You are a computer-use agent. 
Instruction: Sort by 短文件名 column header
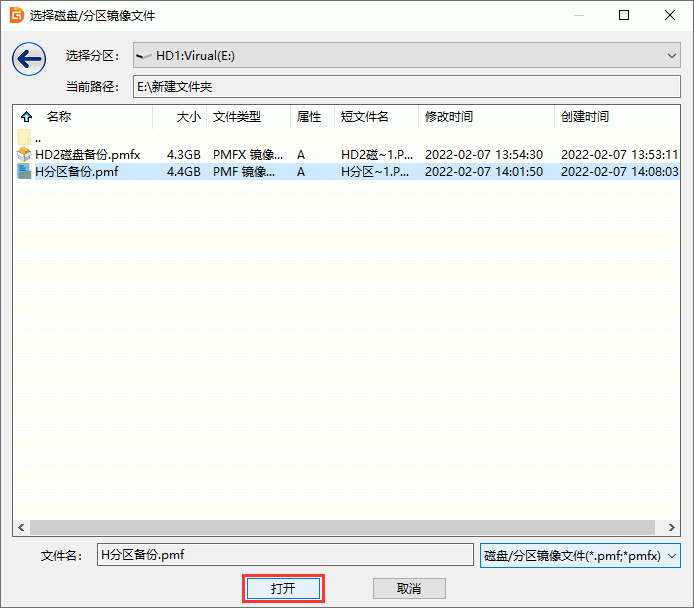coord(364,117)
